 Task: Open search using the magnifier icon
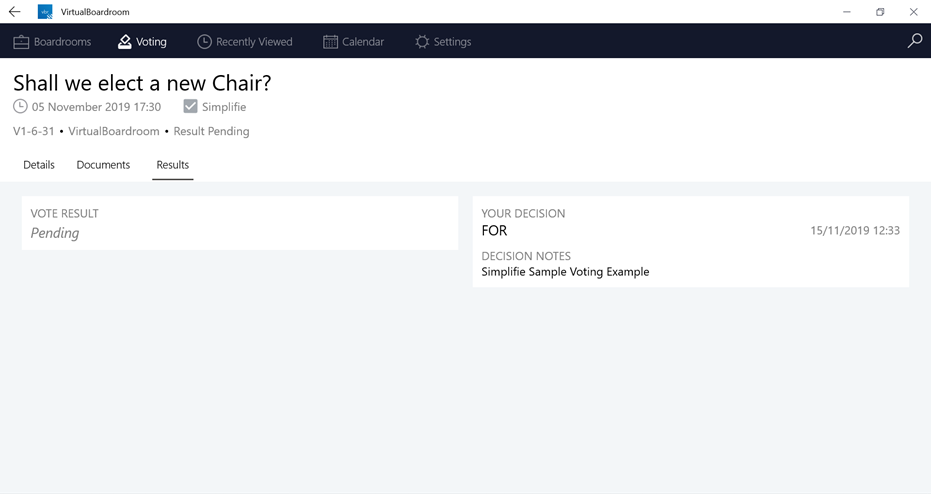915,40
